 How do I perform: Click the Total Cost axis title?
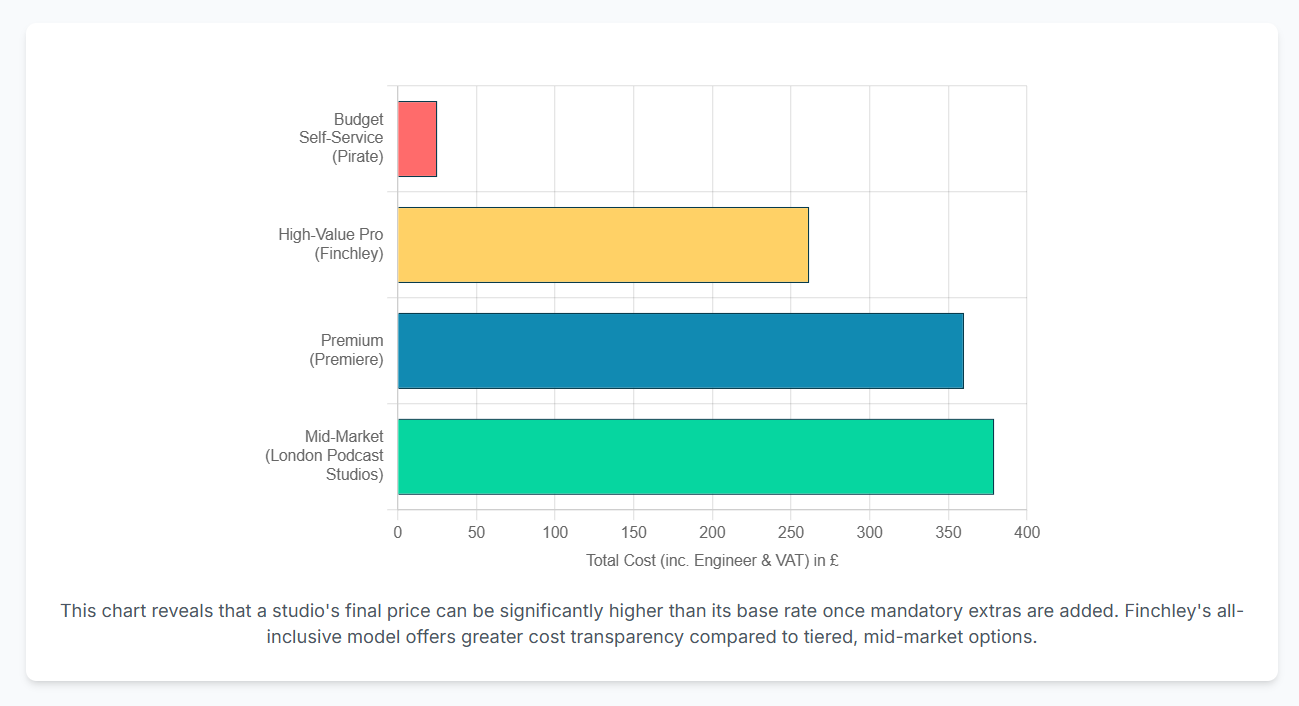coord(712,561)
